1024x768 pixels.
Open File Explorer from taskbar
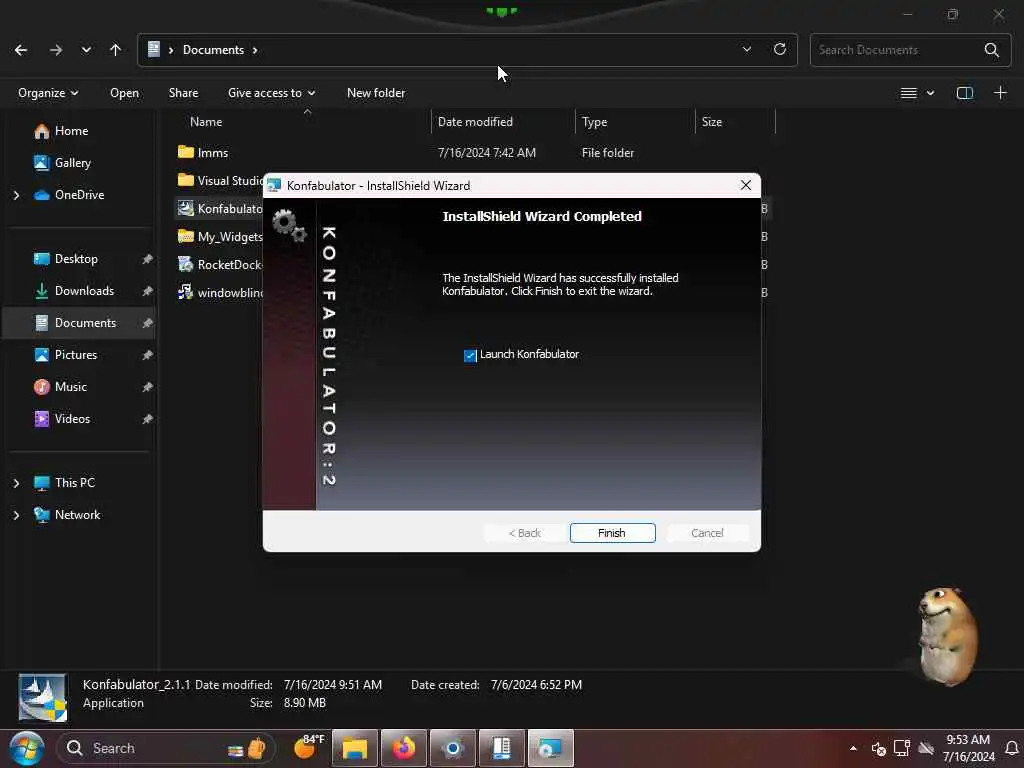(x=355, y=748)
